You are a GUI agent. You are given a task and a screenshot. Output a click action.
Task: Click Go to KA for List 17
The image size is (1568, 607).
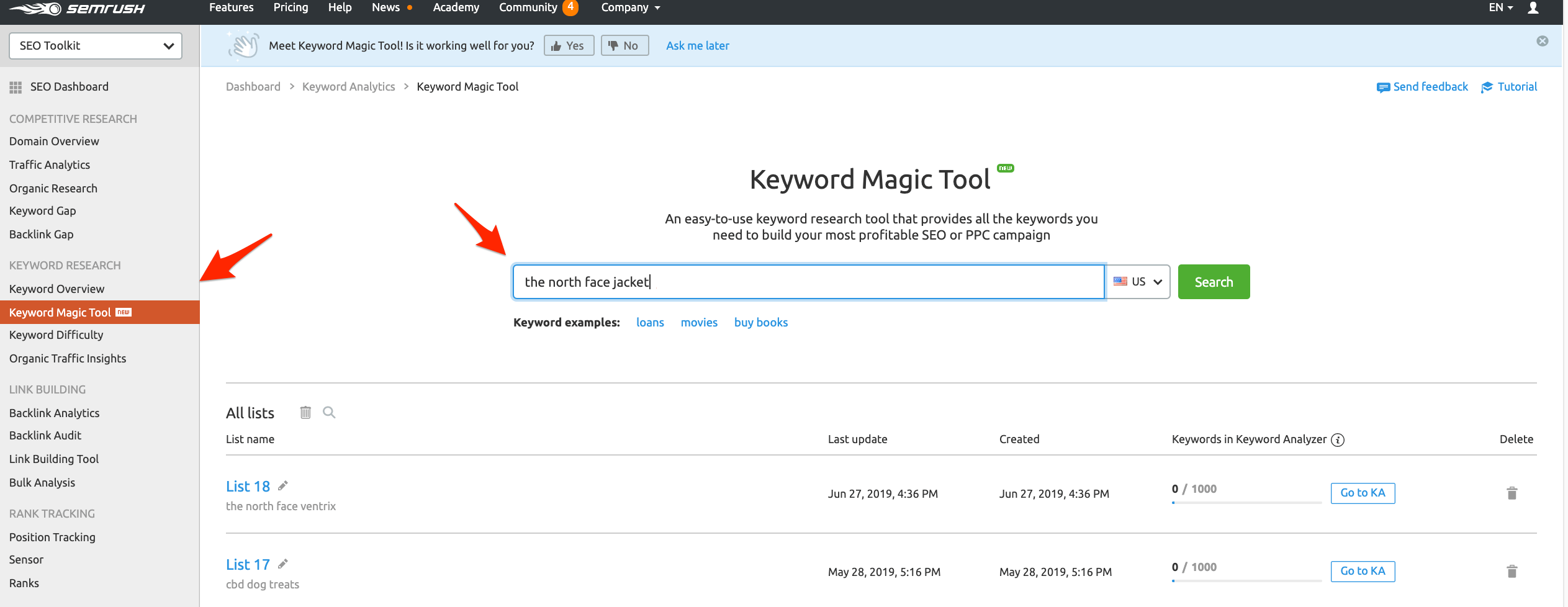point(1363,571)
